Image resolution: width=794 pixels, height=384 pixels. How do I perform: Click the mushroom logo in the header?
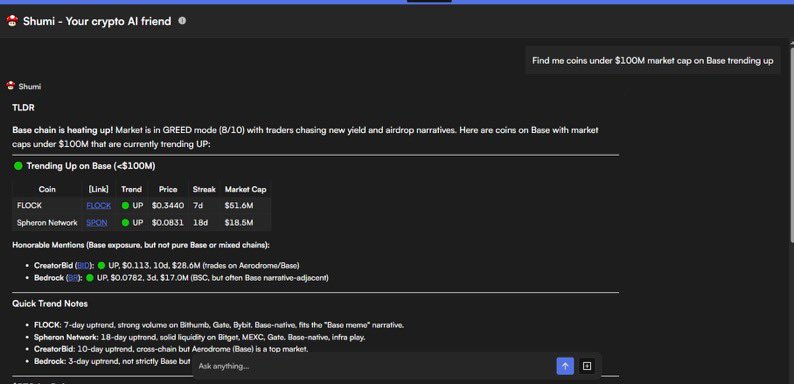(x=12, y=21)
